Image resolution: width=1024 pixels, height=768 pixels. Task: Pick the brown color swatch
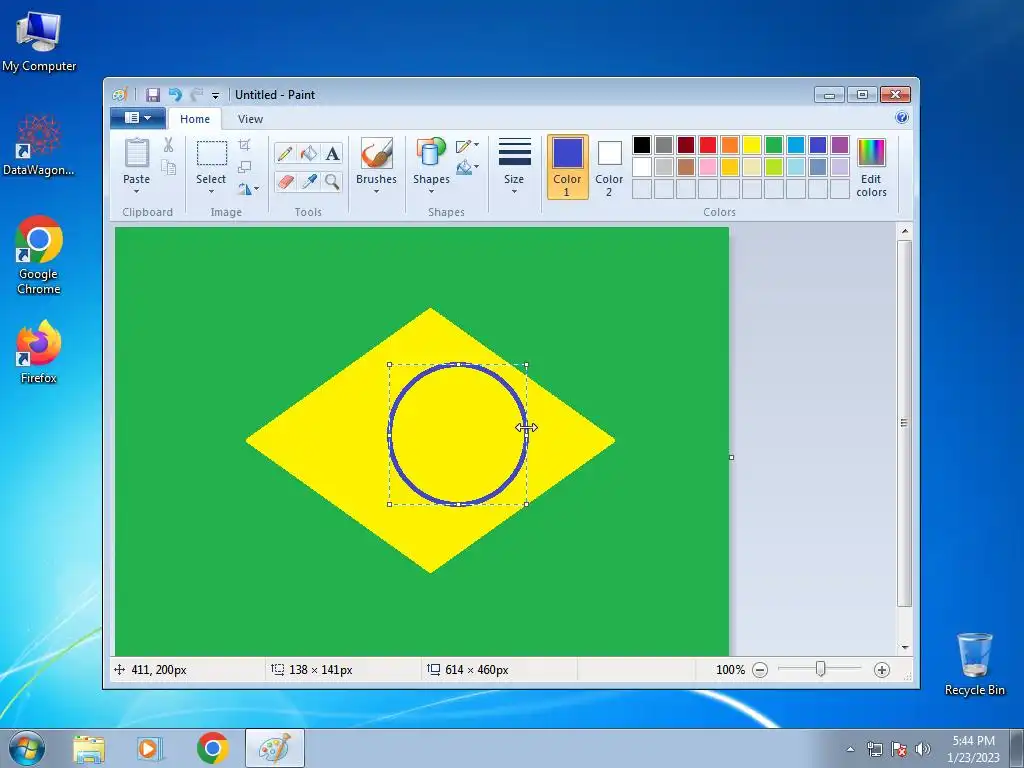[686, 167]
